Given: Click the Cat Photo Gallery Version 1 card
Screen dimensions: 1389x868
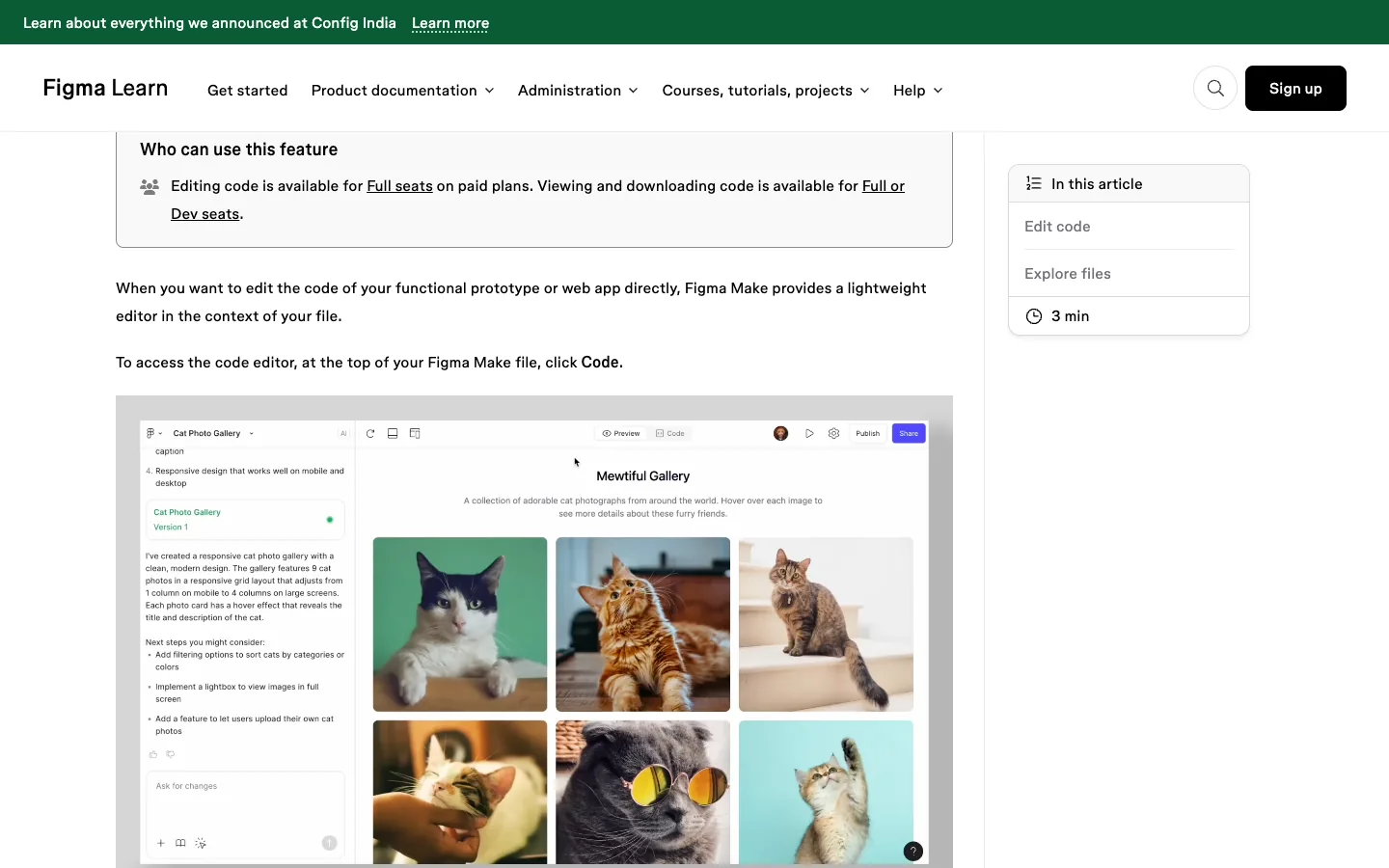Looking at the screenshot, I should coord(245,520).
